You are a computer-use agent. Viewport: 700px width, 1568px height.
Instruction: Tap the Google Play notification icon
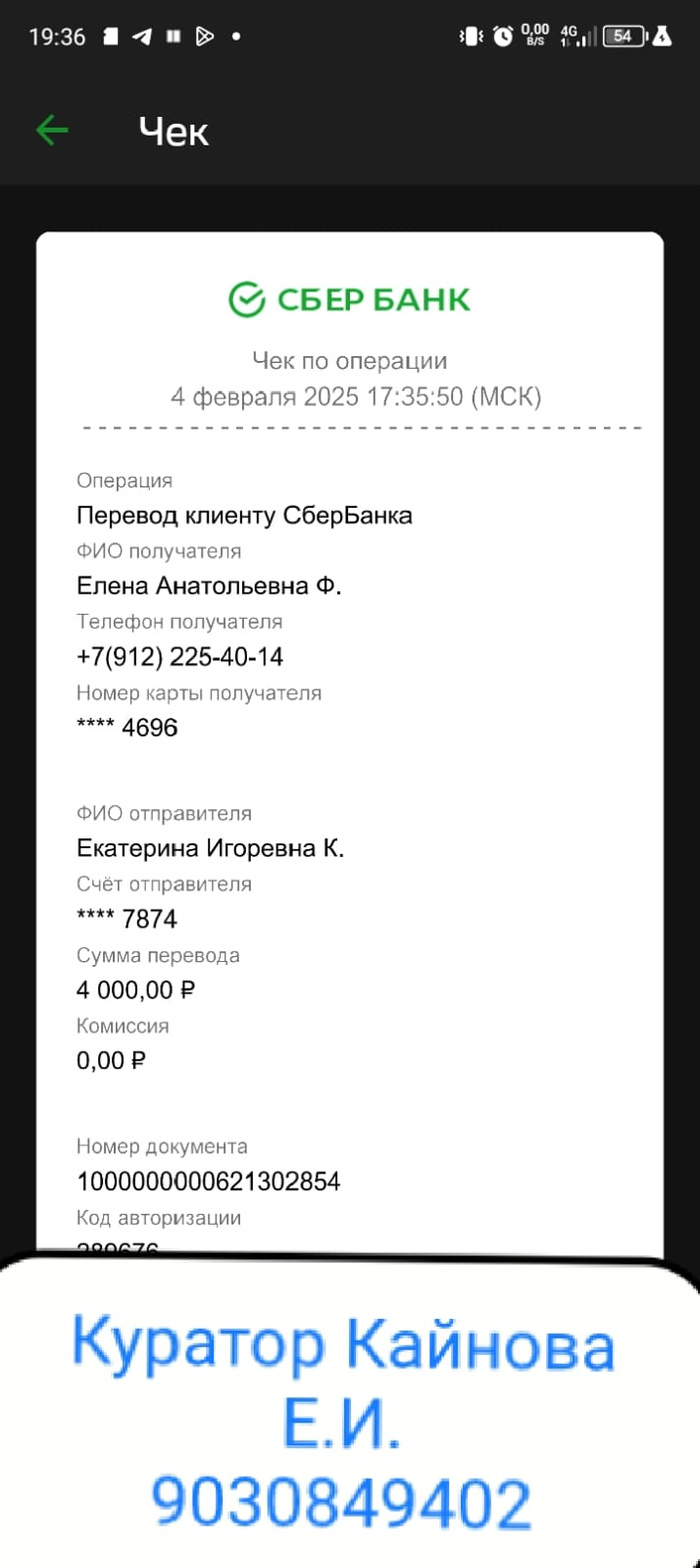point(204,37)
